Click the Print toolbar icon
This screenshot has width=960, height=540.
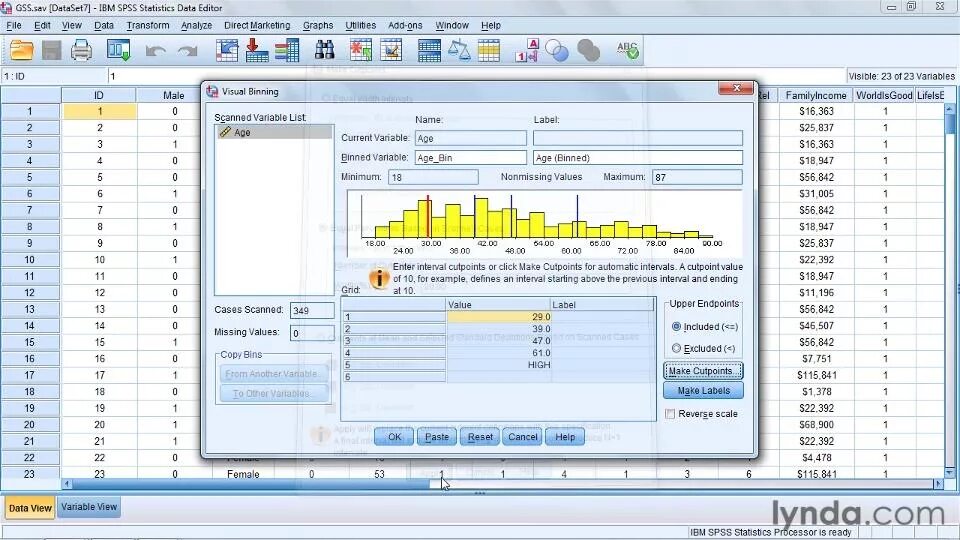click(x=81, y=50)
